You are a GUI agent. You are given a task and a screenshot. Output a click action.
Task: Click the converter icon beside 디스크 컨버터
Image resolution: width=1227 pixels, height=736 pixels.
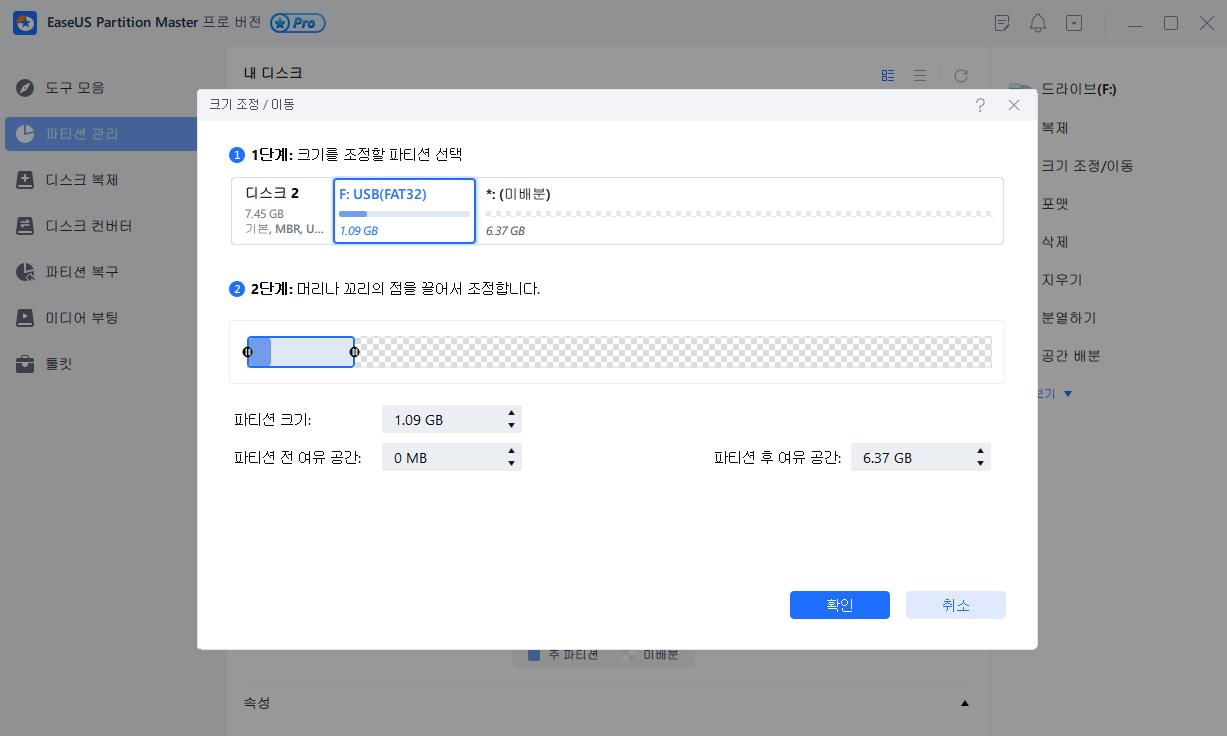pyautogui.click(x=25, y=226)
